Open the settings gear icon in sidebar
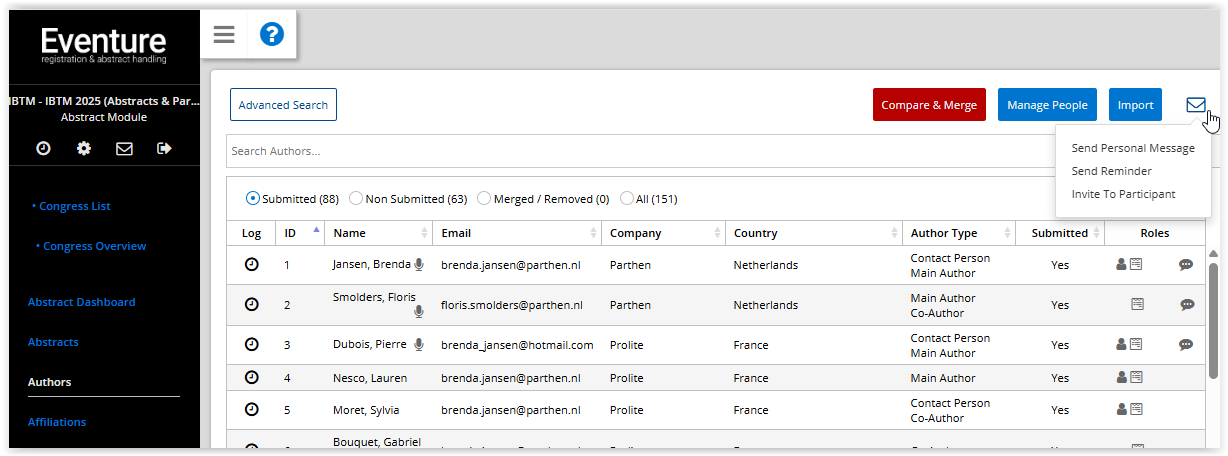The image size is (1228, 456). pos(84,148)
